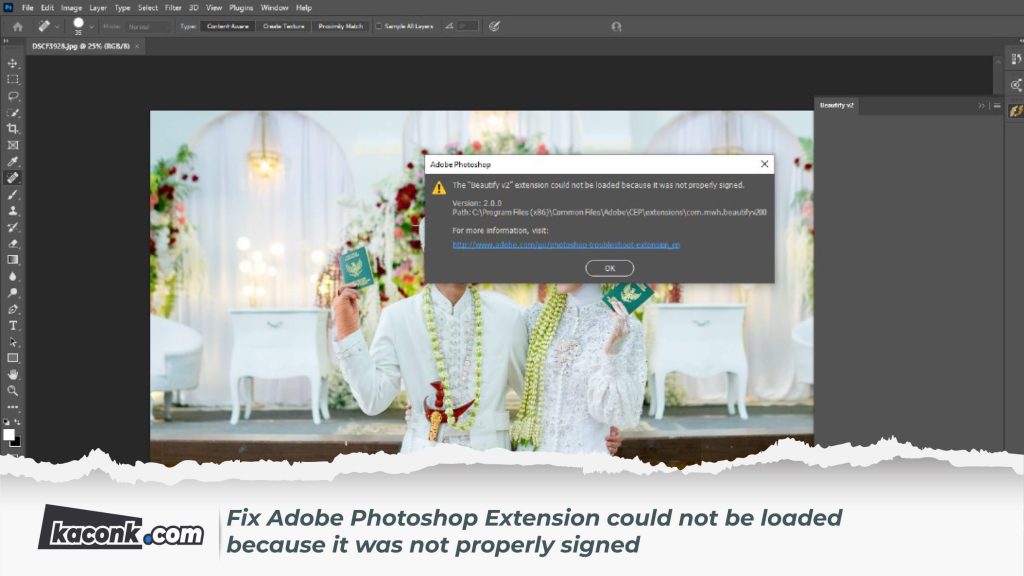Open the adobe.com troubleshoot extension link

[x=566, y=245]
